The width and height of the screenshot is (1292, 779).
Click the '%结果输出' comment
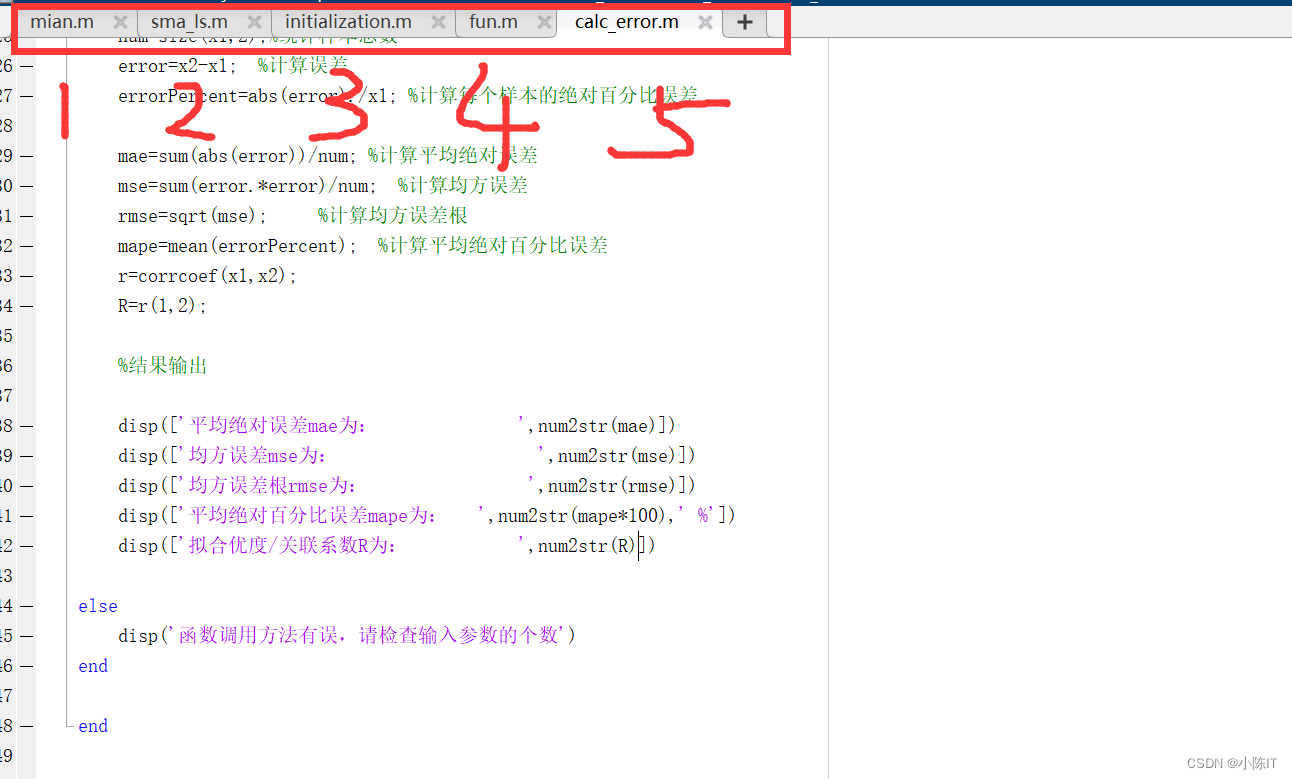click(x=162, y=366)
